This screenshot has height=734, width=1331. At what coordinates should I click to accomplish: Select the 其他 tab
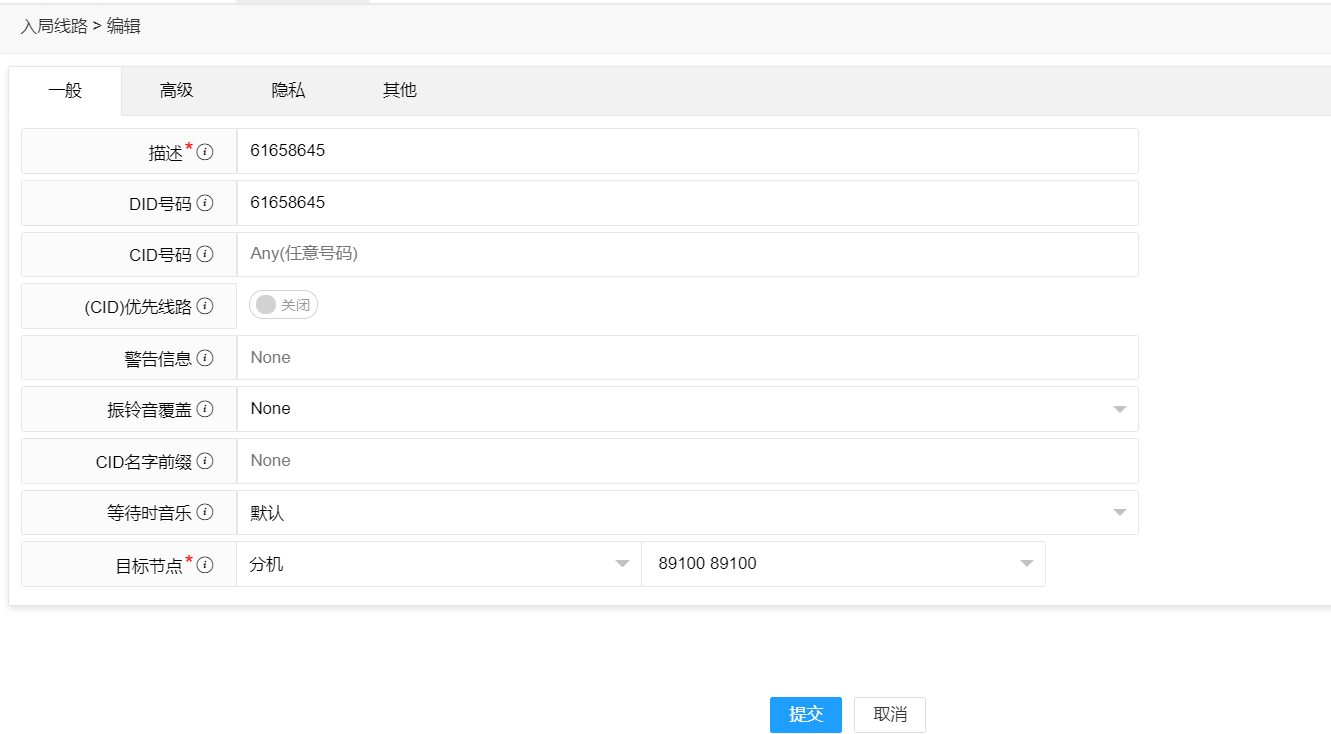(399, 90)
